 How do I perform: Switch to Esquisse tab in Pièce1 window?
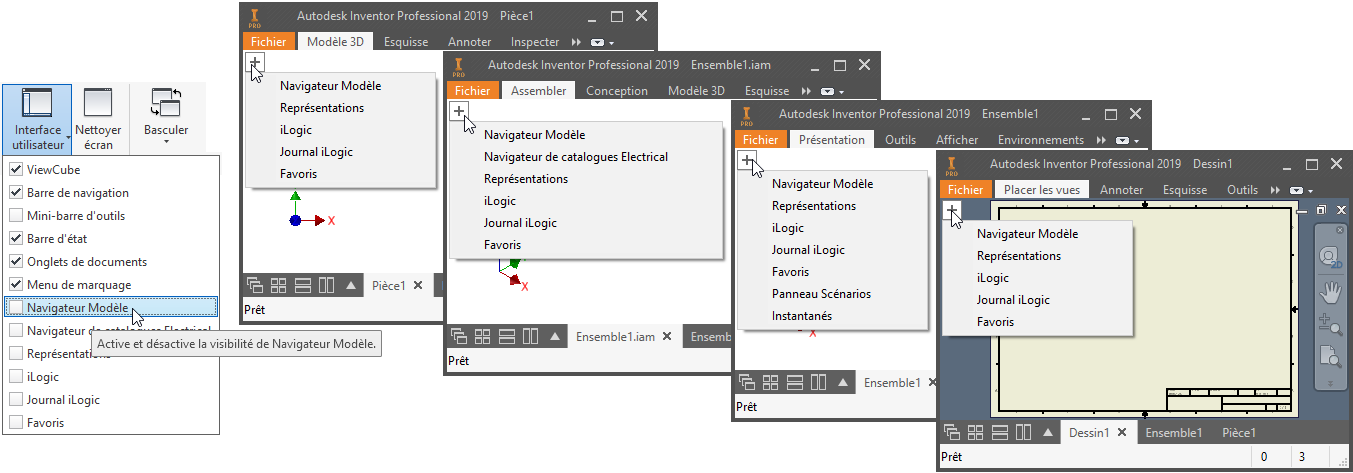pyautogui.click(x=406, y=42)
